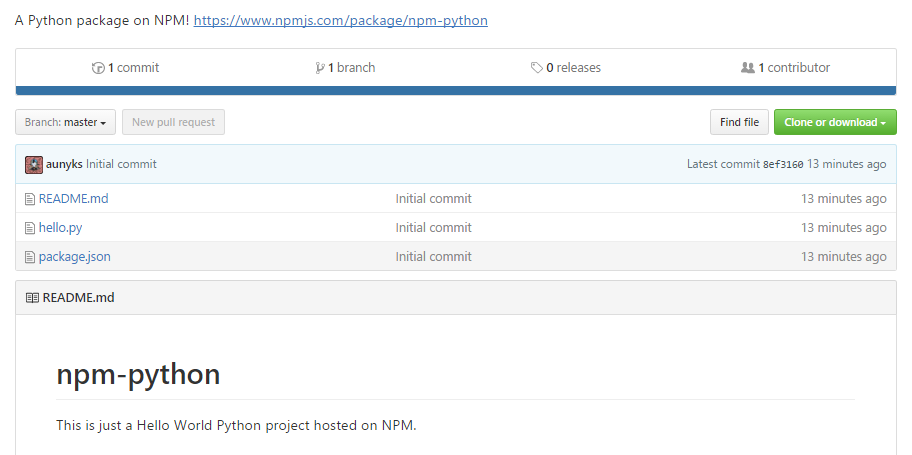912x455 pixels.
Task: Expand the Clone or download menu
Action: 835,122
